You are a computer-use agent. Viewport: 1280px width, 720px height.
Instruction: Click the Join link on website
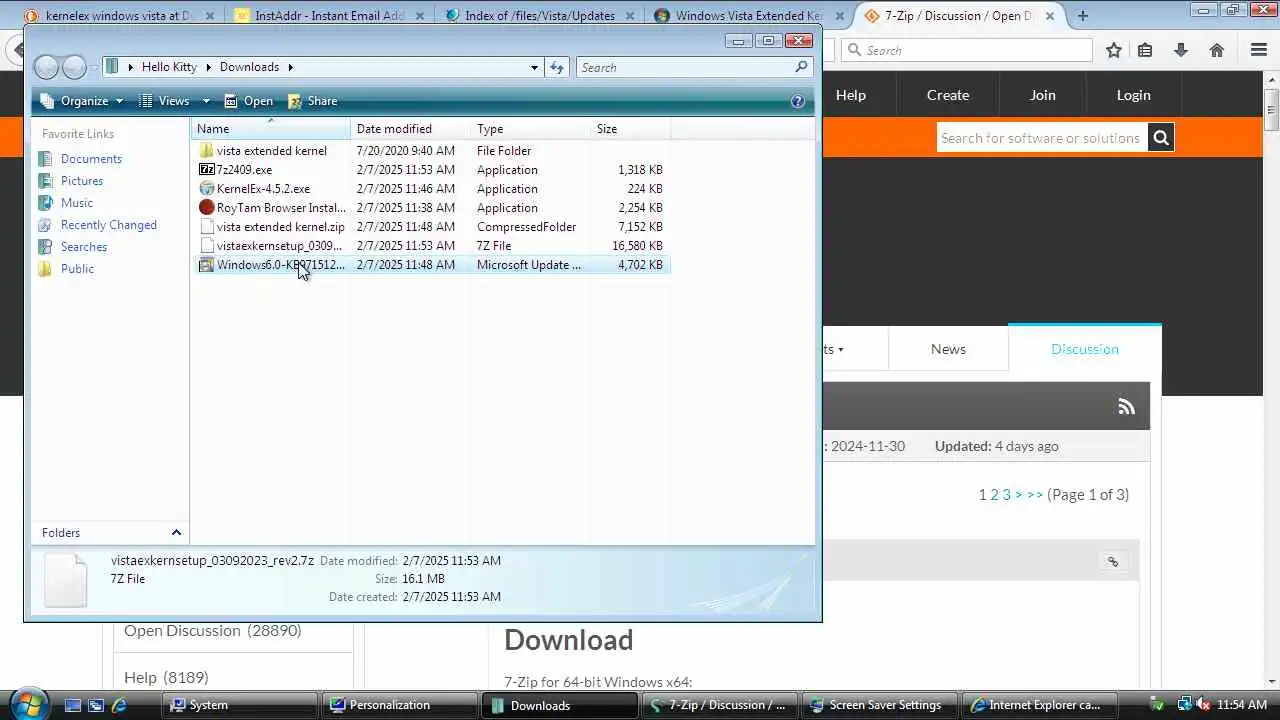click(x=1043, y=95)
